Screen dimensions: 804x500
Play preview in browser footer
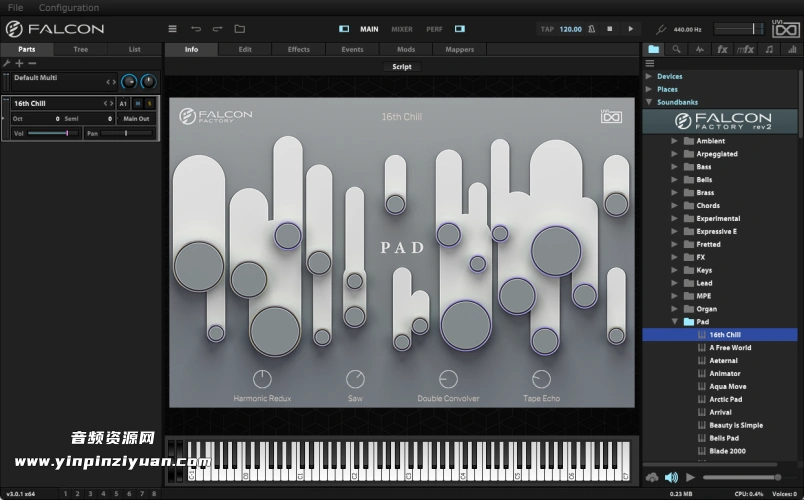691,477
